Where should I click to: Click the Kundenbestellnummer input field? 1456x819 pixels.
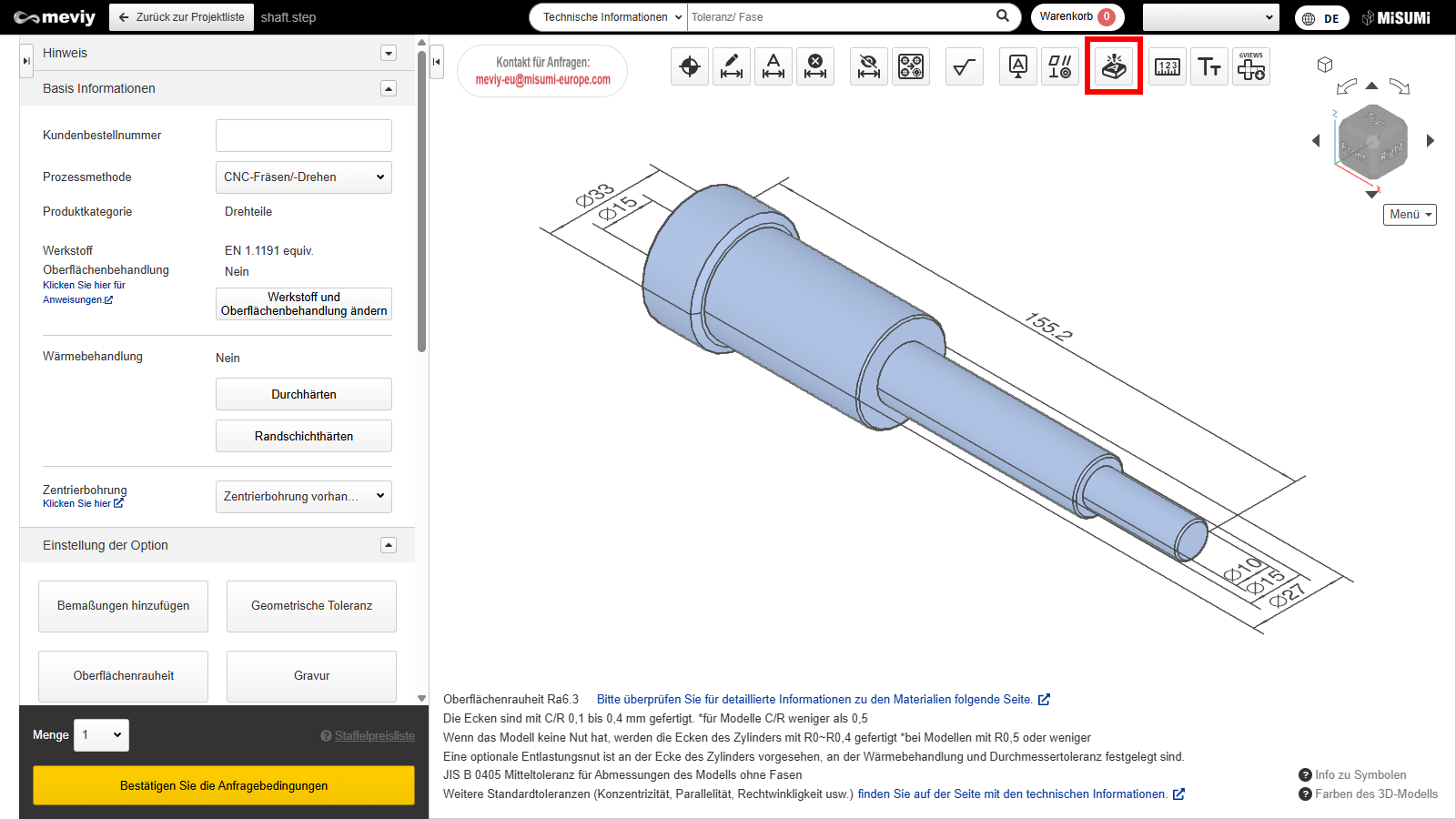(x=303, y=136)
